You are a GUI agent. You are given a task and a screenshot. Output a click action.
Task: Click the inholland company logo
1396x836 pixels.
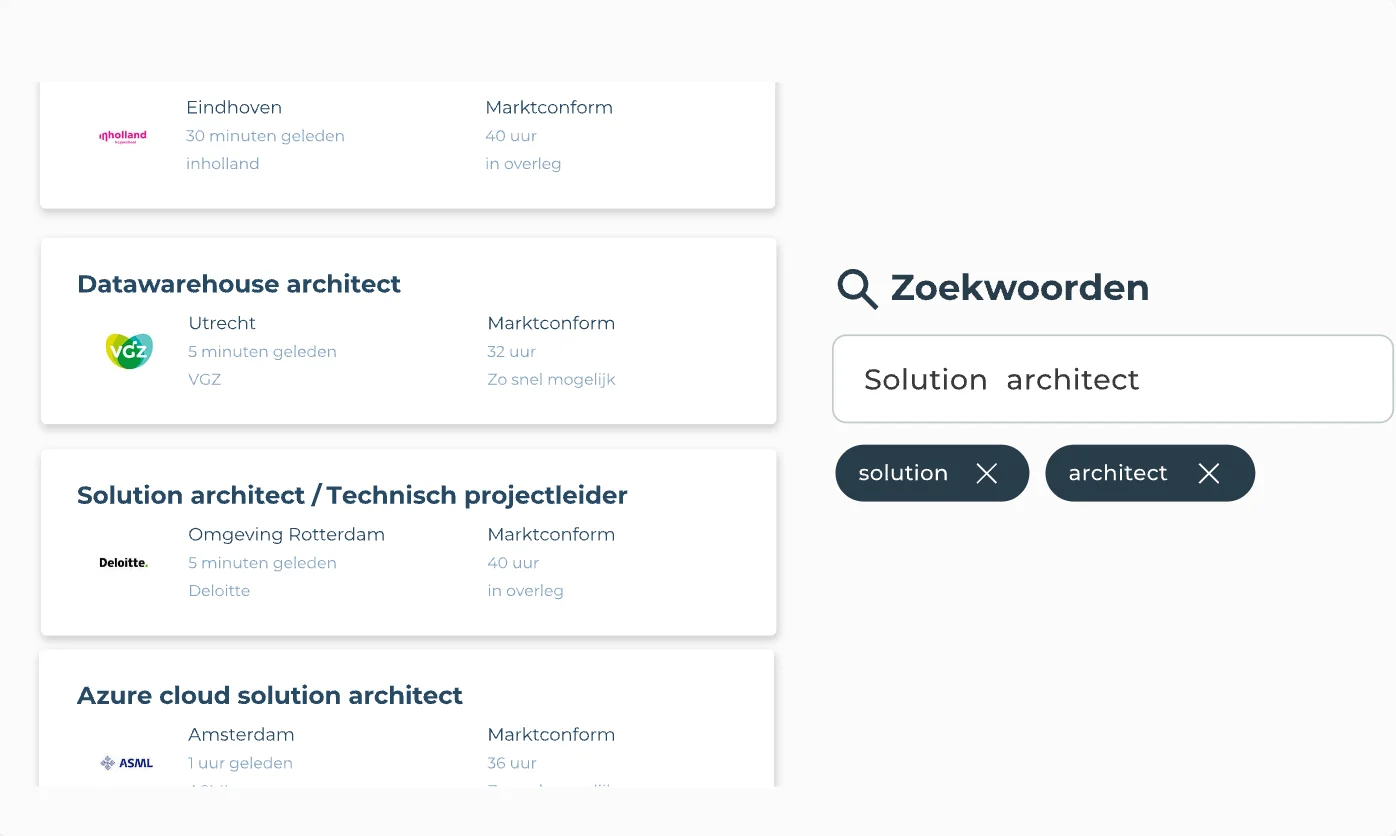pos(122,135)
